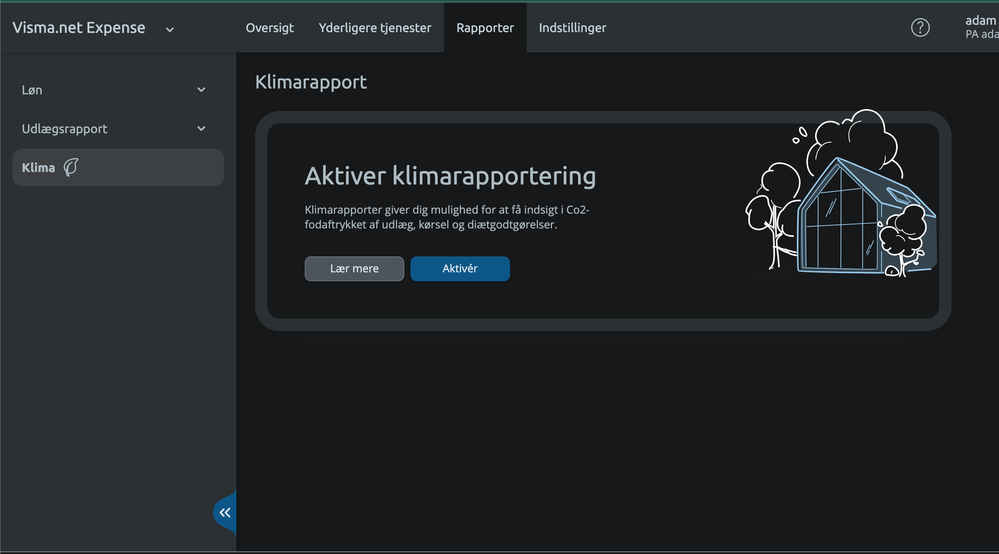Open the help question mark icon
The image size is (999, 554).
pyautogui.click(x=920, y=27)
